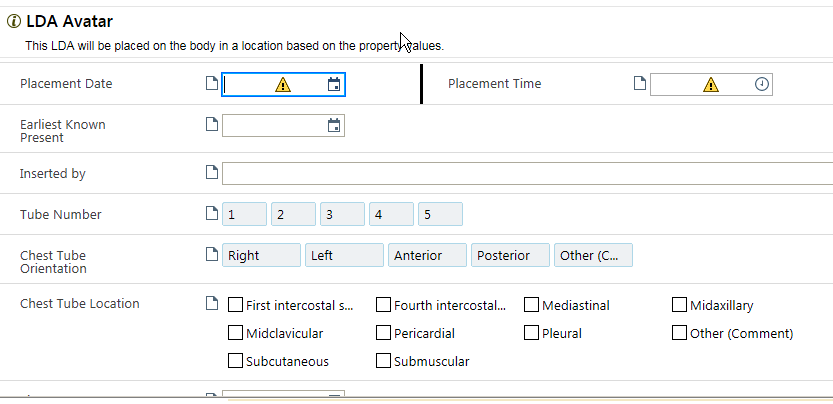833x404 pixels.
Task: Select Tube Number 3
Action: pyautogui.click(x=342, y=214)
